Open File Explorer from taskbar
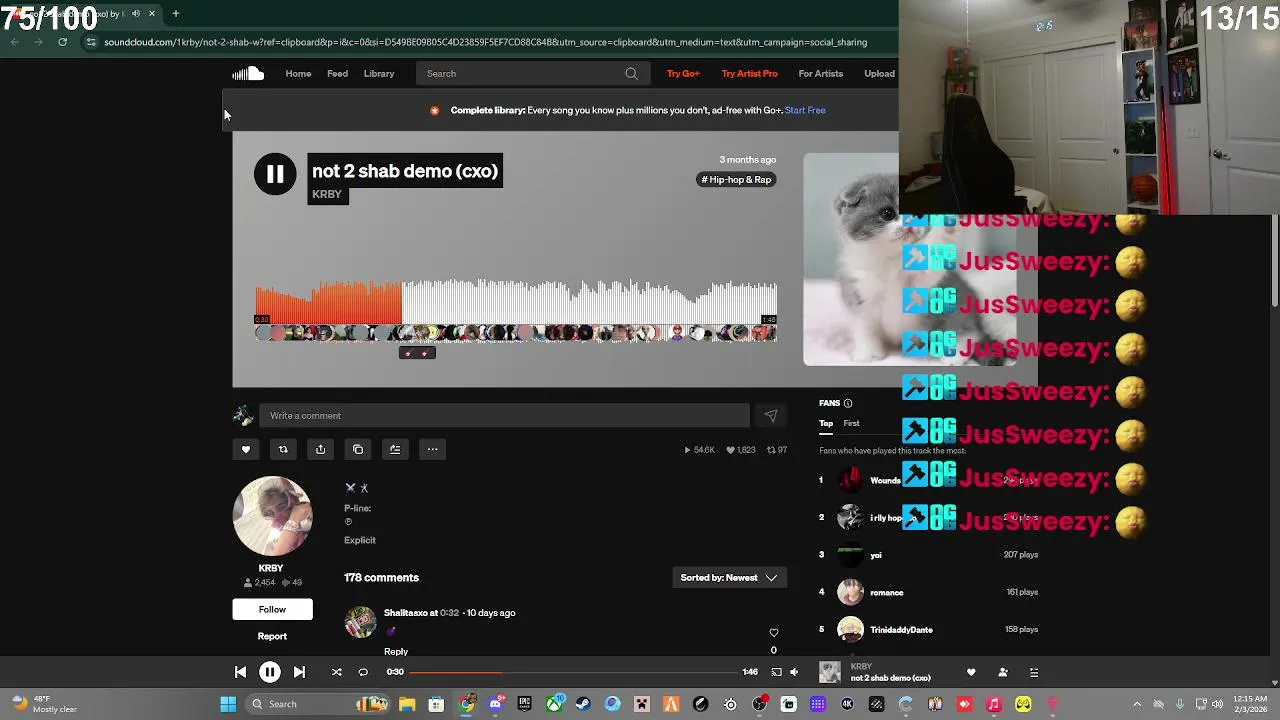This screenshot has height=720, width=1280. tap(407, 704)
